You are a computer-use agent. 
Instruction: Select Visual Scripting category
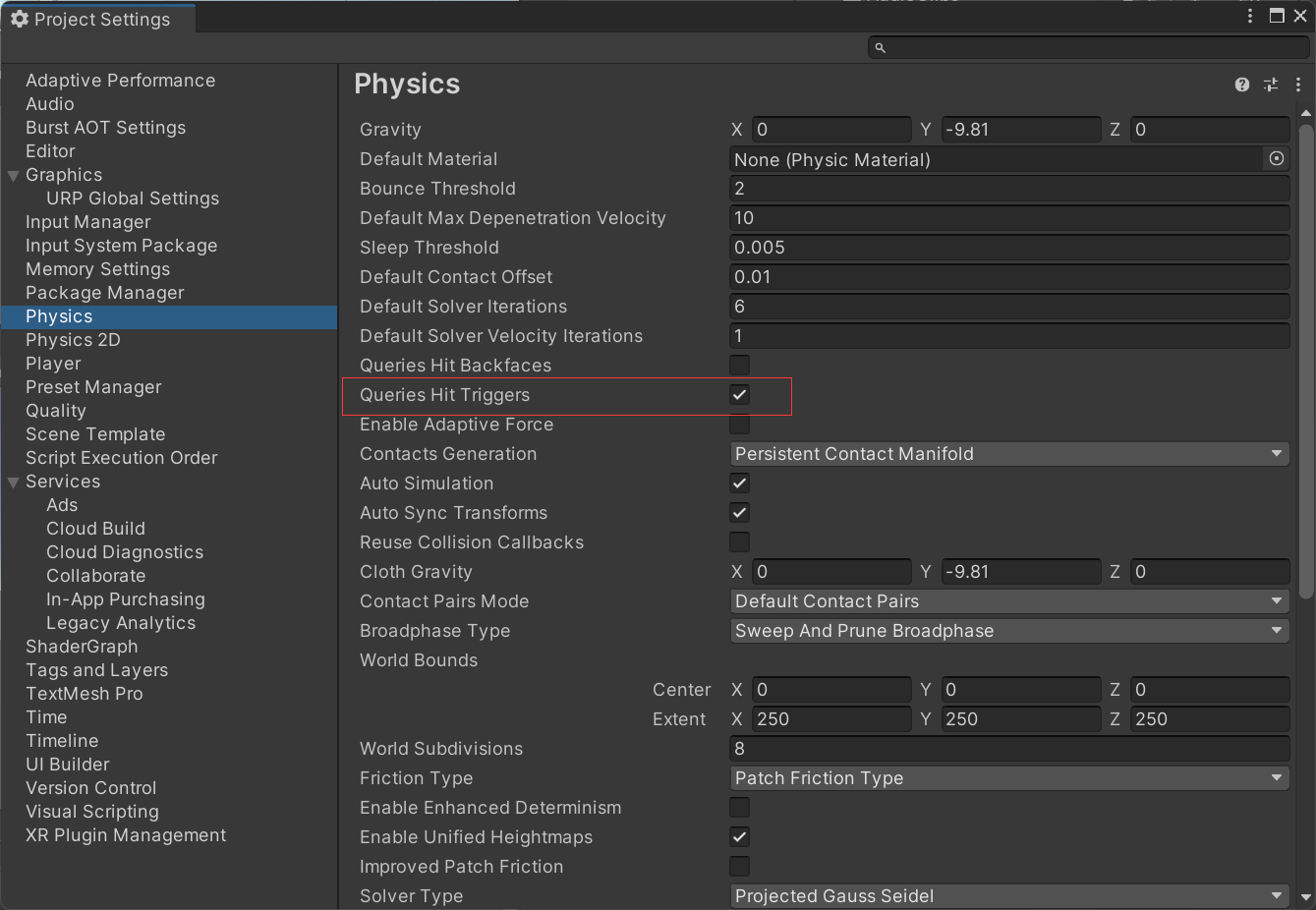pyautogui.click(x=92, y=812)
